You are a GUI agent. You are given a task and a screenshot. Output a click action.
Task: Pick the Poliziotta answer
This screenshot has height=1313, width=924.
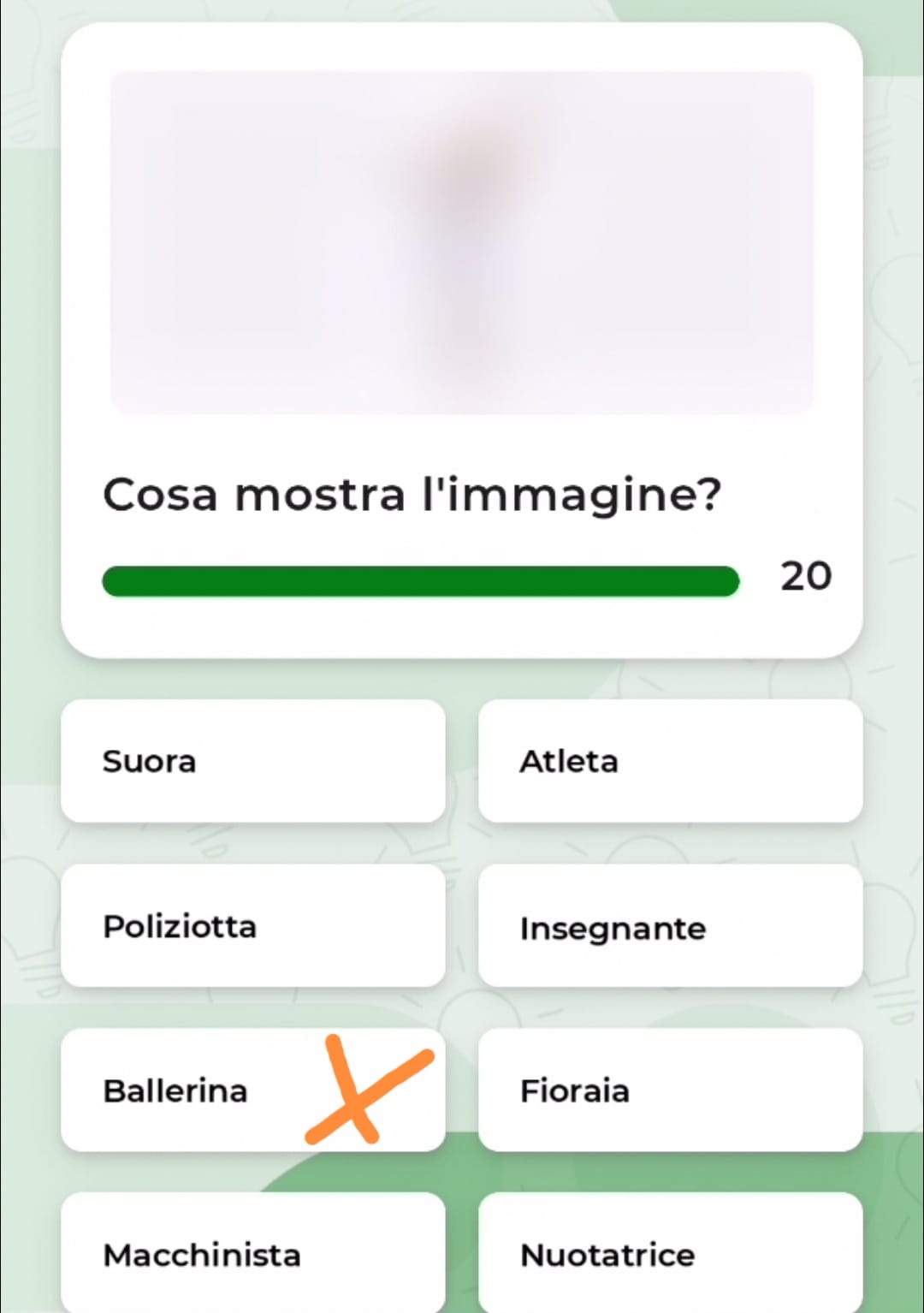[252, 926]
